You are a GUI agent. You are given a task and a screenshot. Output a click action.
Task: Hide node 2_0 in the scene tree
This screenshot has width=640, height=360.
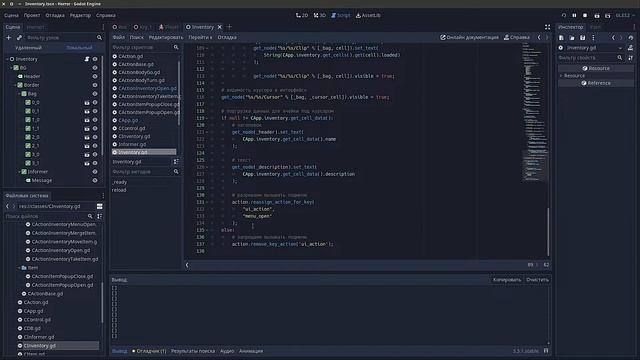click(x=95, y=137)
